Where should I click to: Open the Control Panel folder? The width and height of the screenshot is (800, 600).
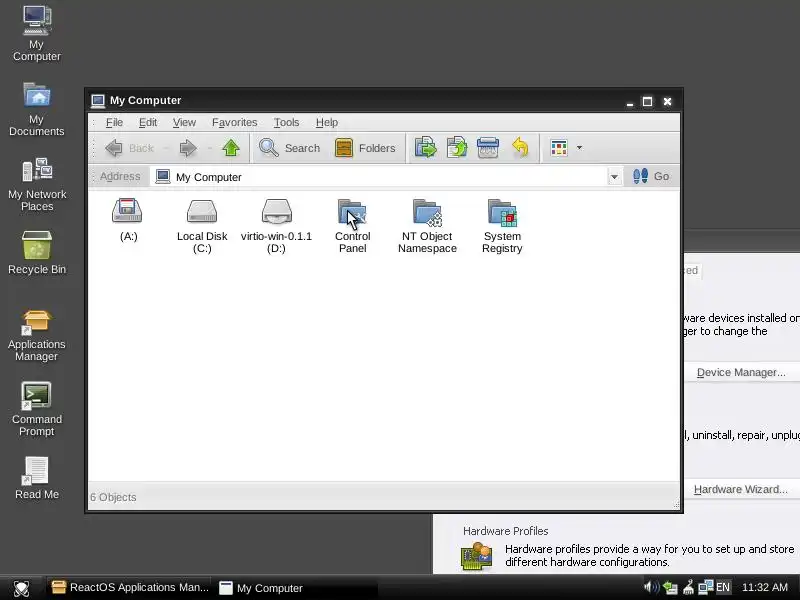pos(353,226)
